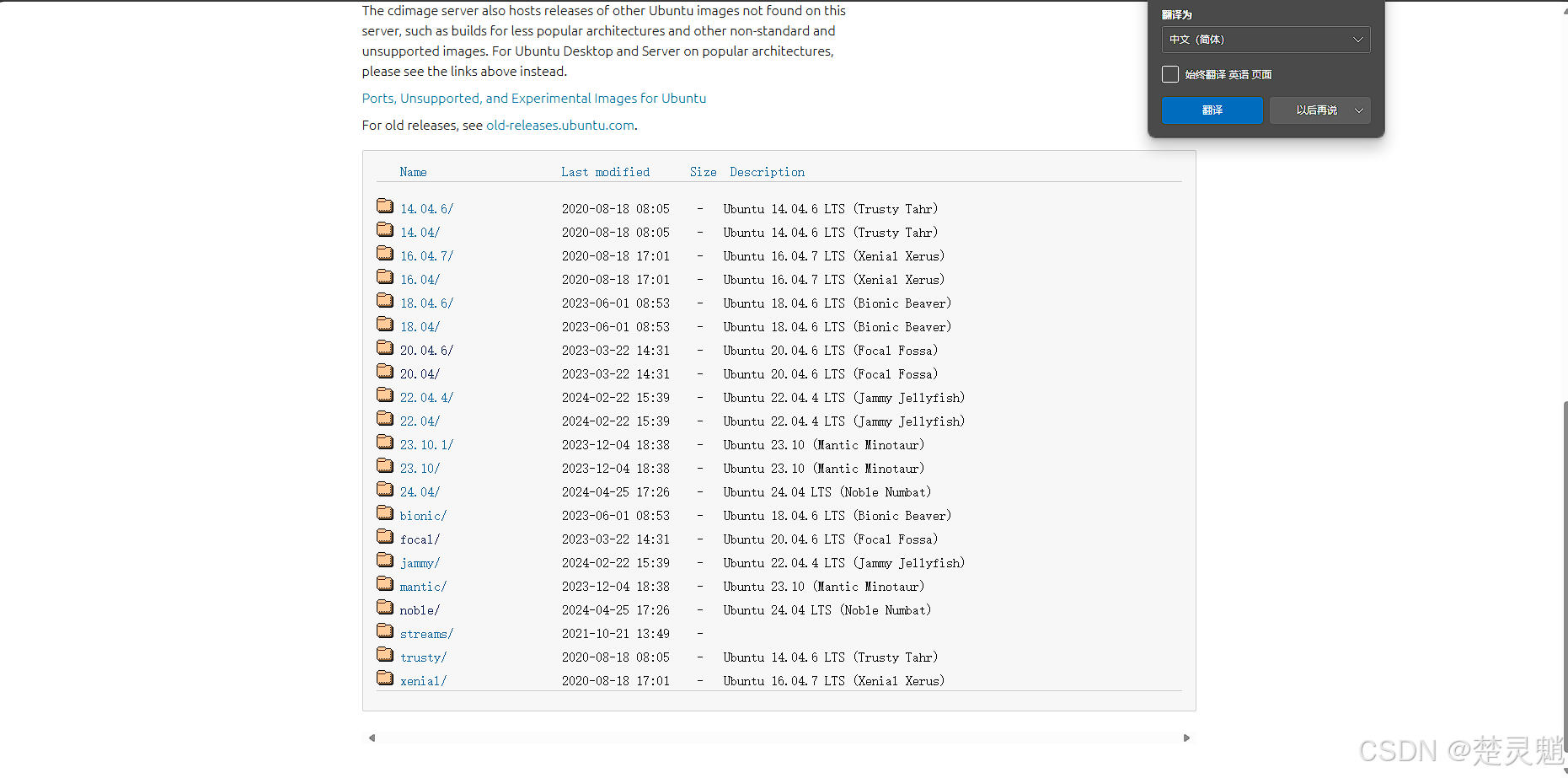The image size is (1568, 778).
Task: Click the folder icon beside streams/
Action: click(x=385, y=630)
